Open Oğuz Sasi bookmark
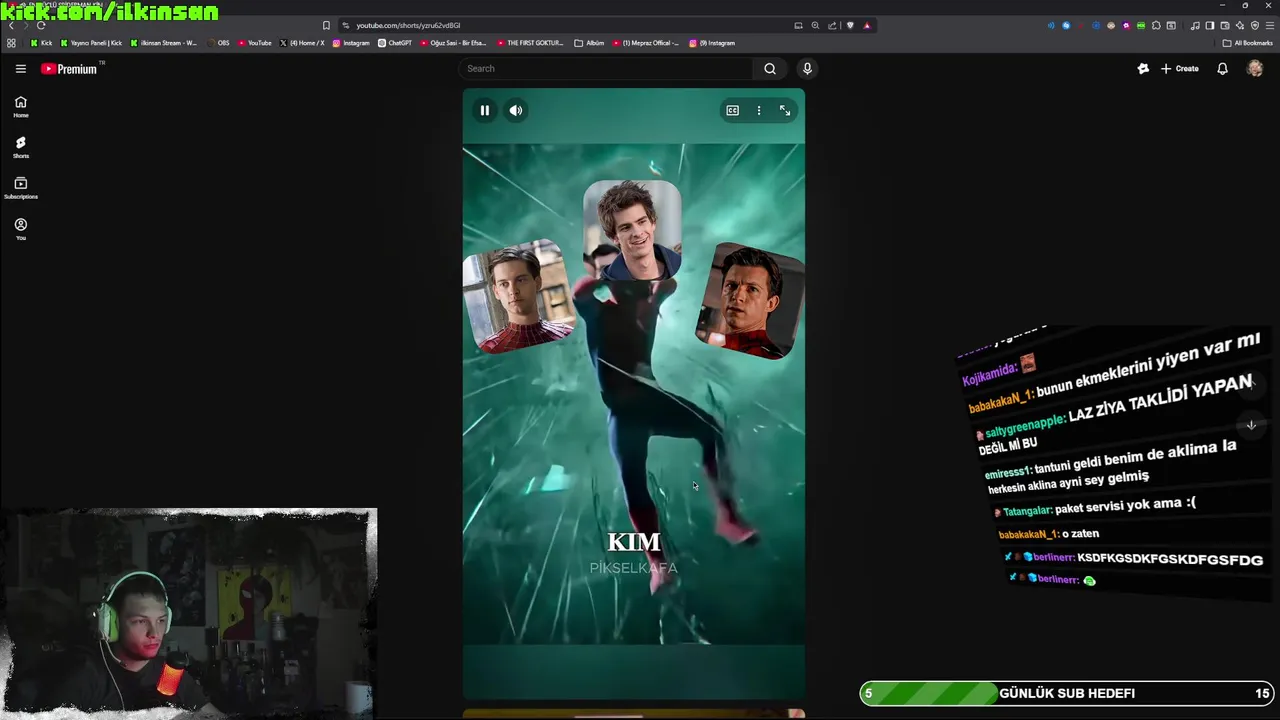This screenshot has height=720, width=1280. (453, 43)
